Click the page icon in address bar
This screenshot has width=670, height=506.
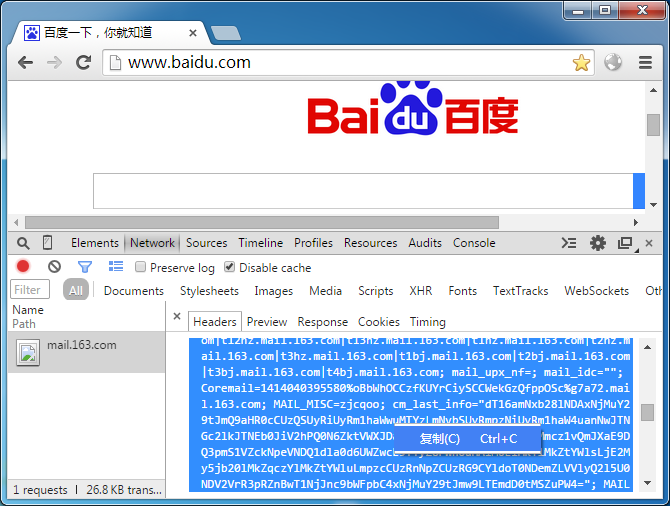(115, 63)
